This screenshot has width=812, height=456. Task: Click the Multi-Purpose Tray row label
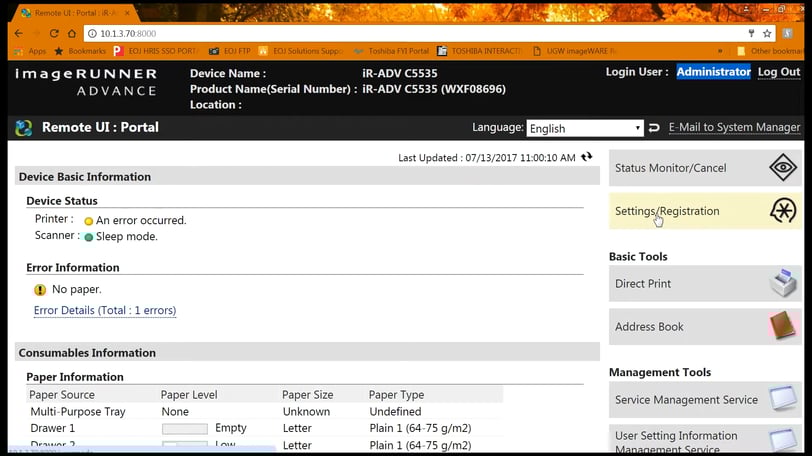[x=78, y=411]
